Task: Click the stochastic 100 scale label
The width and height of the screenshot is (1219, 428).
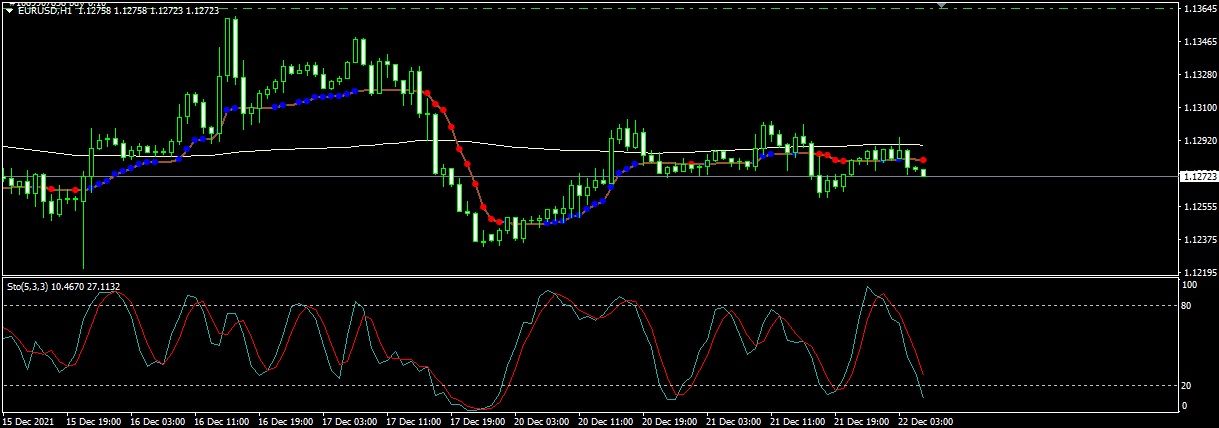Action: (x=1190, y=285)
